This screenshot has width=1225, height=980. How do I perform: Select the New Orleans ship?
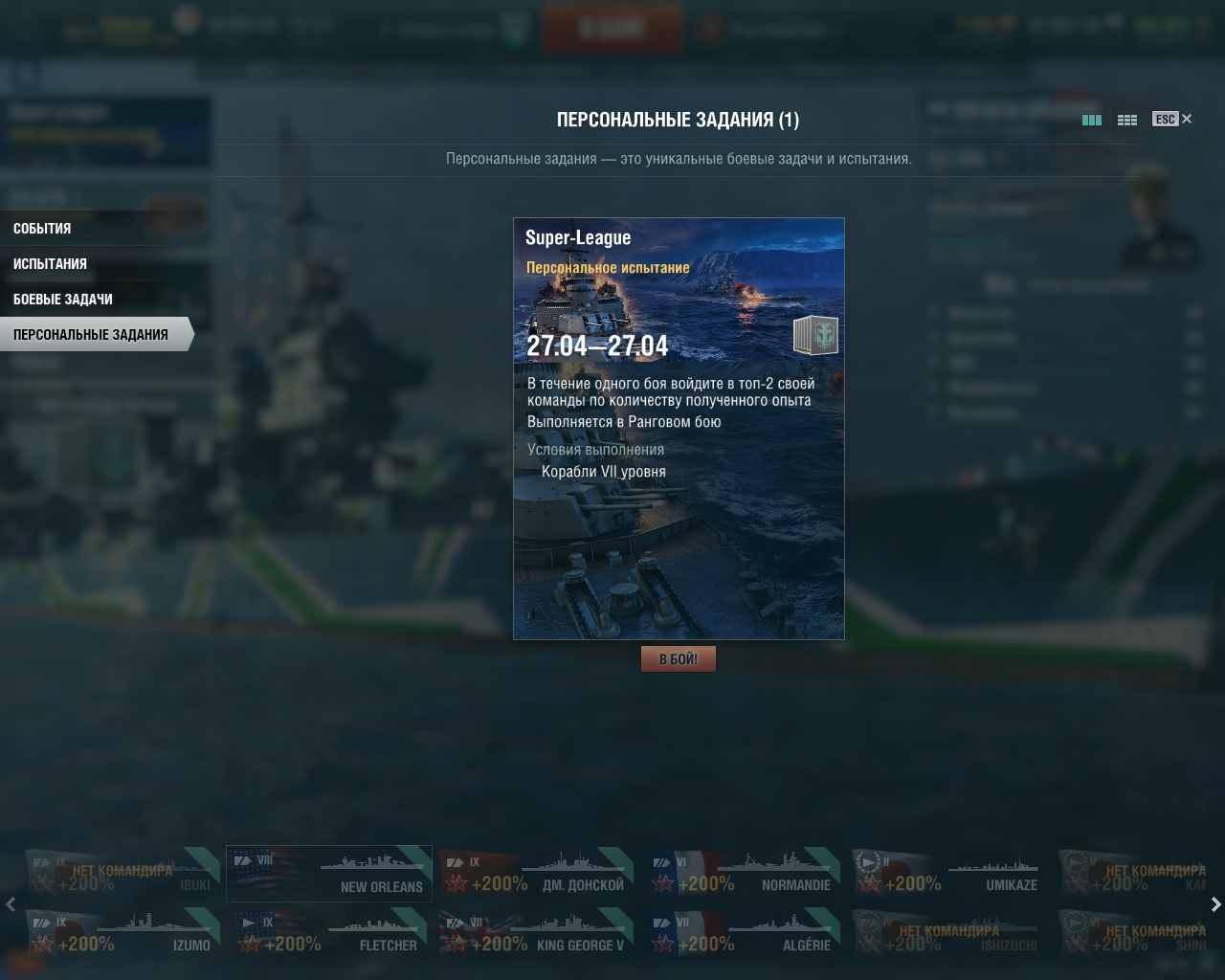point(329,874)
